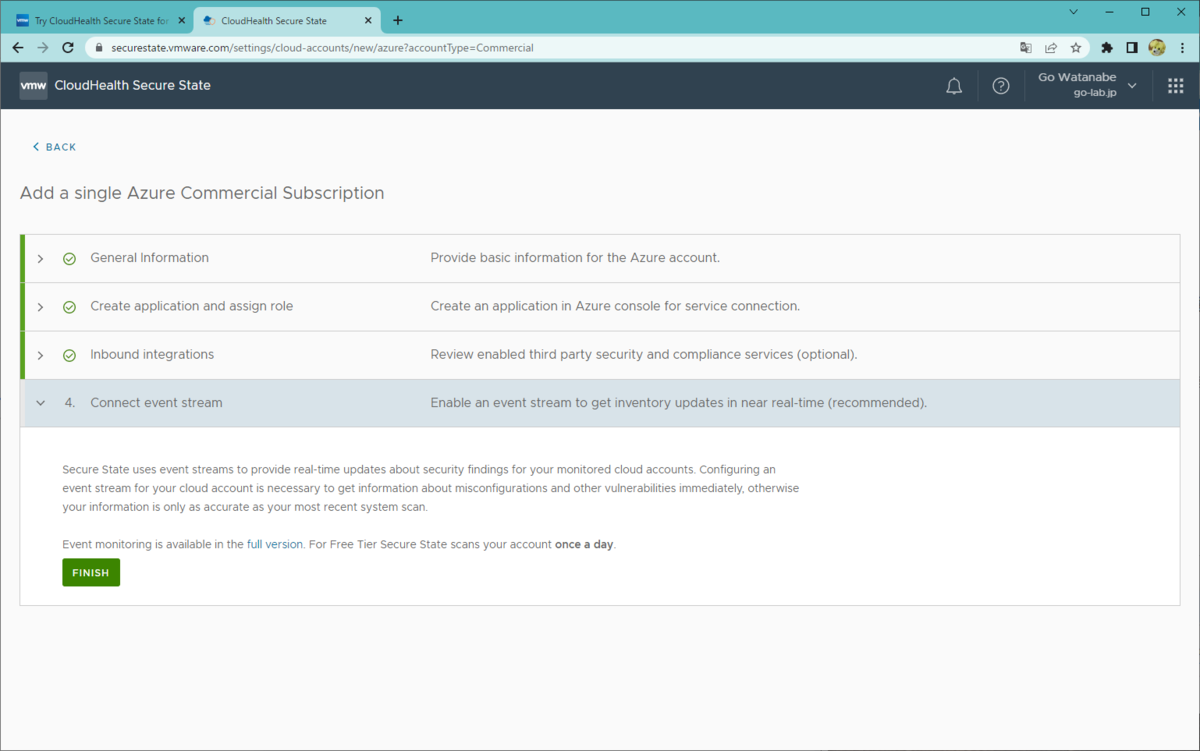Click Create application and assign role title
The width and height of the screenshot is (1200, 751).
[192, 306]
